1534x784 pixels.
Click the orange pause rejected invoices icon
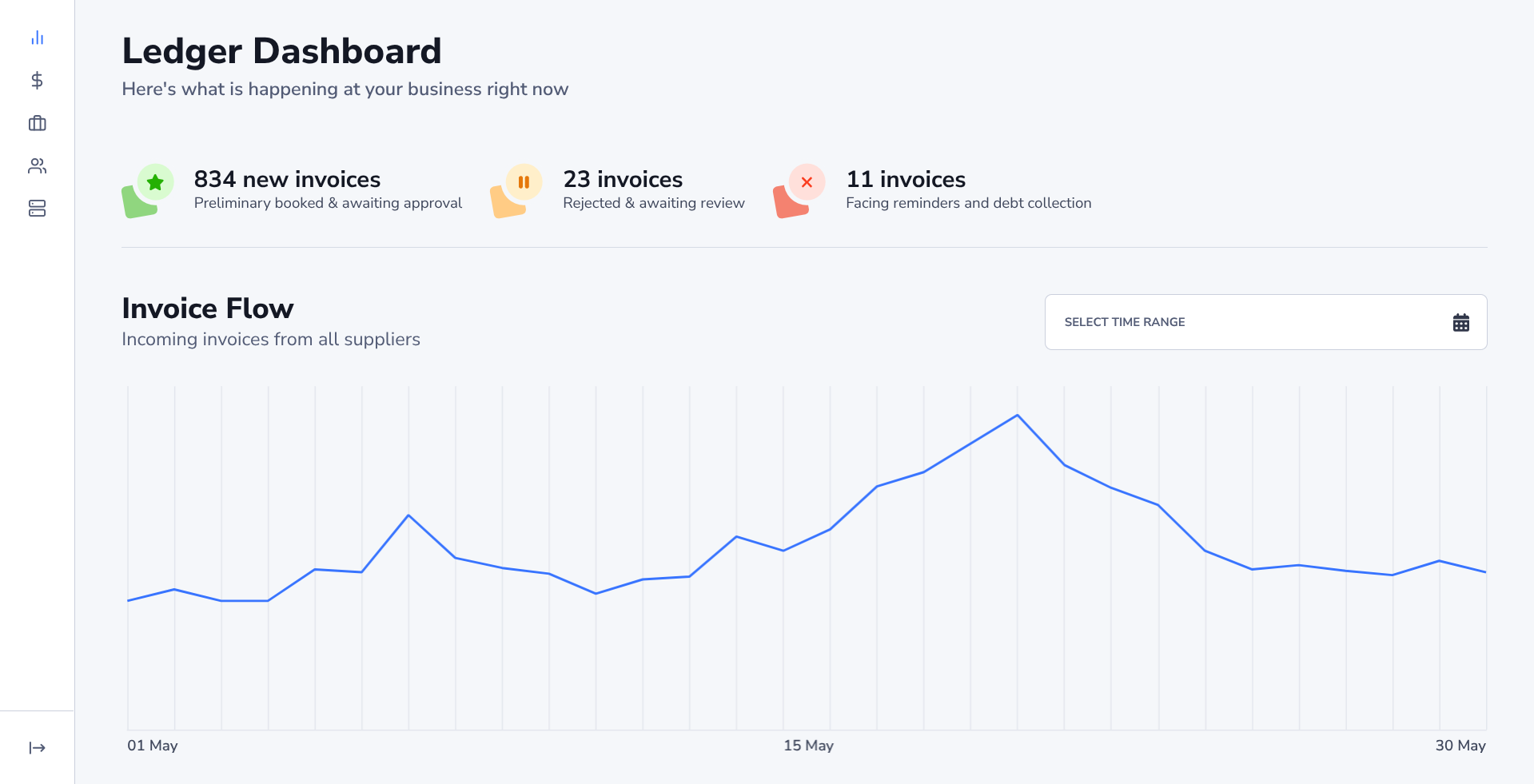(x=524, y=182)
